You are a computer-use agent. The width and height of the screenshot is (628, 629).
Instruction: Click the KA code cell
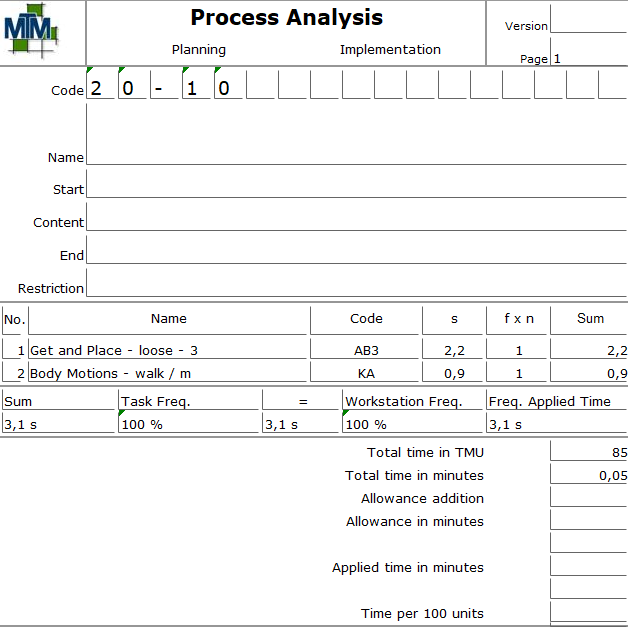coord(365,374)
